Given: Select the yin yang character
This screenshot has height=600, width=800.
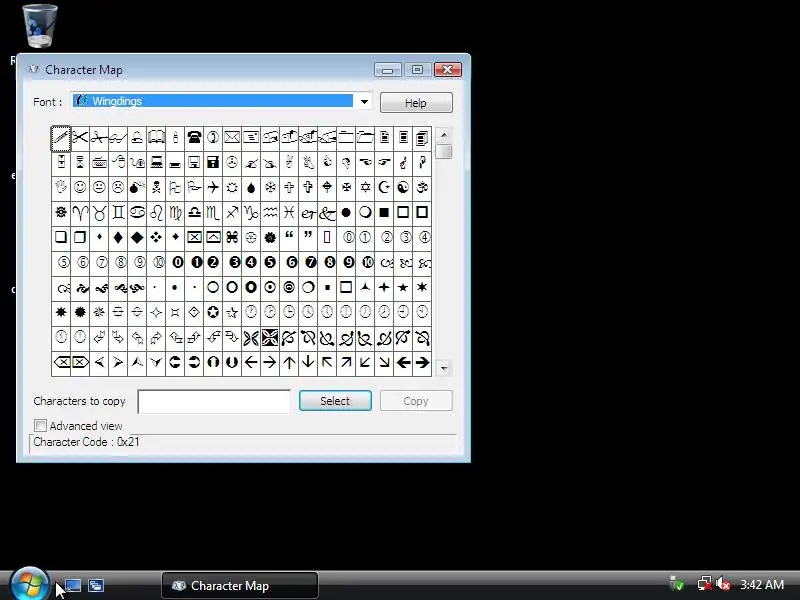Looking at the screenshot, I should (403, 188).
